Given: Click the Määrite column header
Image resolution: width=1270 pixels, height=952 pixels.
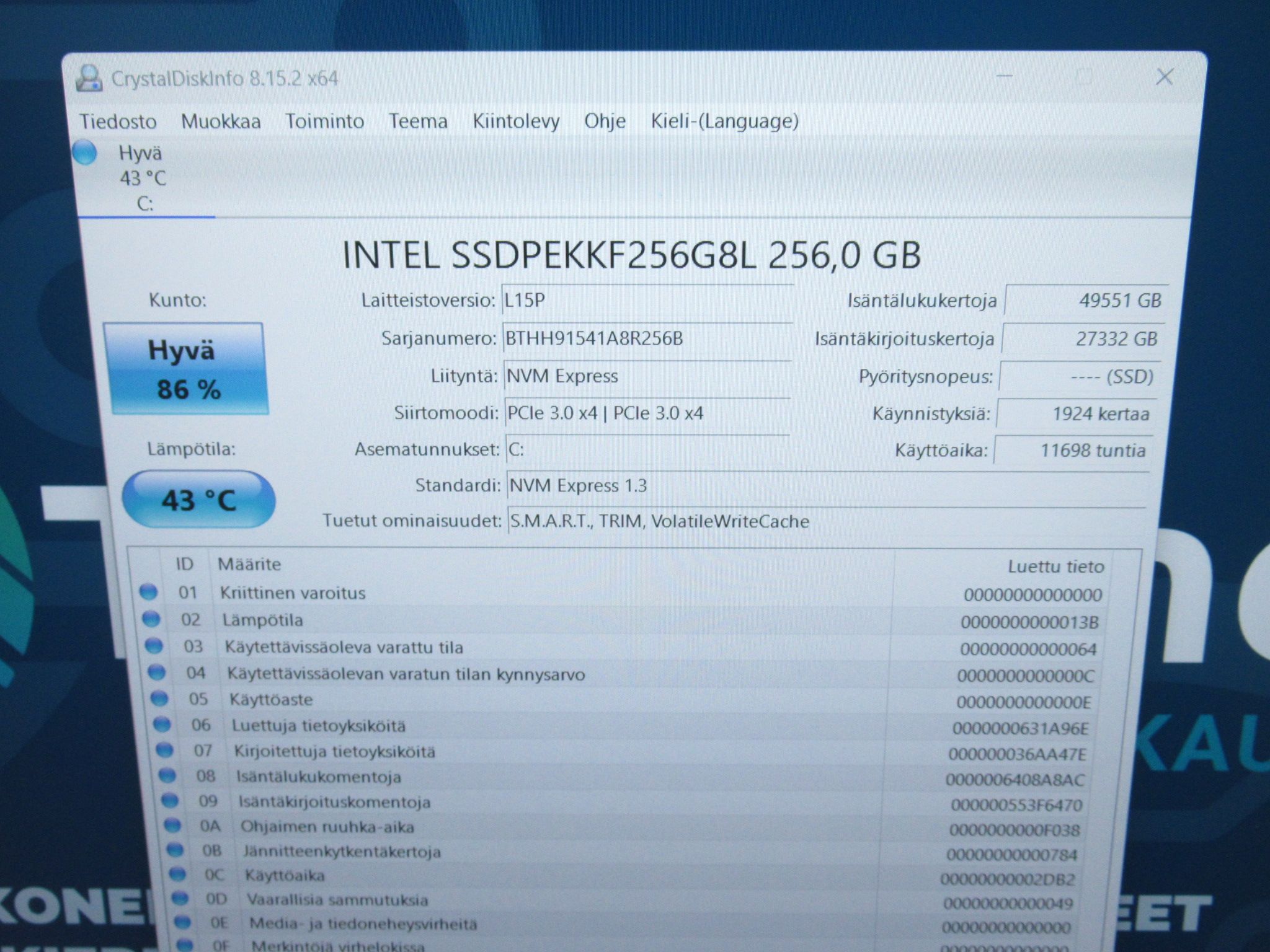Looking at the screenshot, I should click(249, 564).
